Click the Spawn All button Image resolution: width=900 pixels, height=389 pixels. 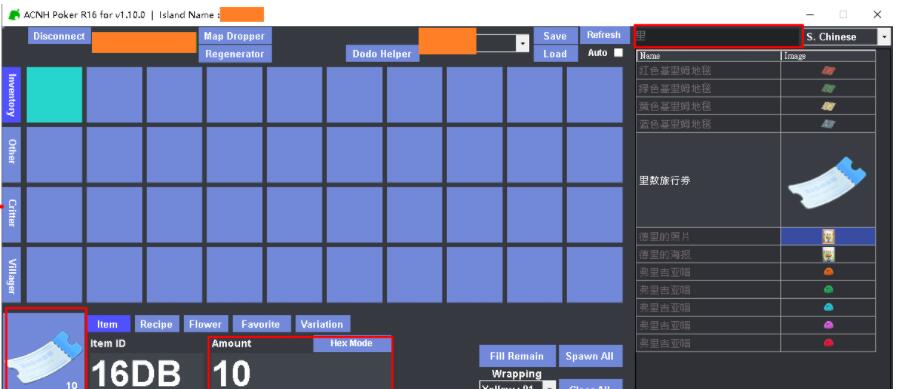tap(589, 356)
